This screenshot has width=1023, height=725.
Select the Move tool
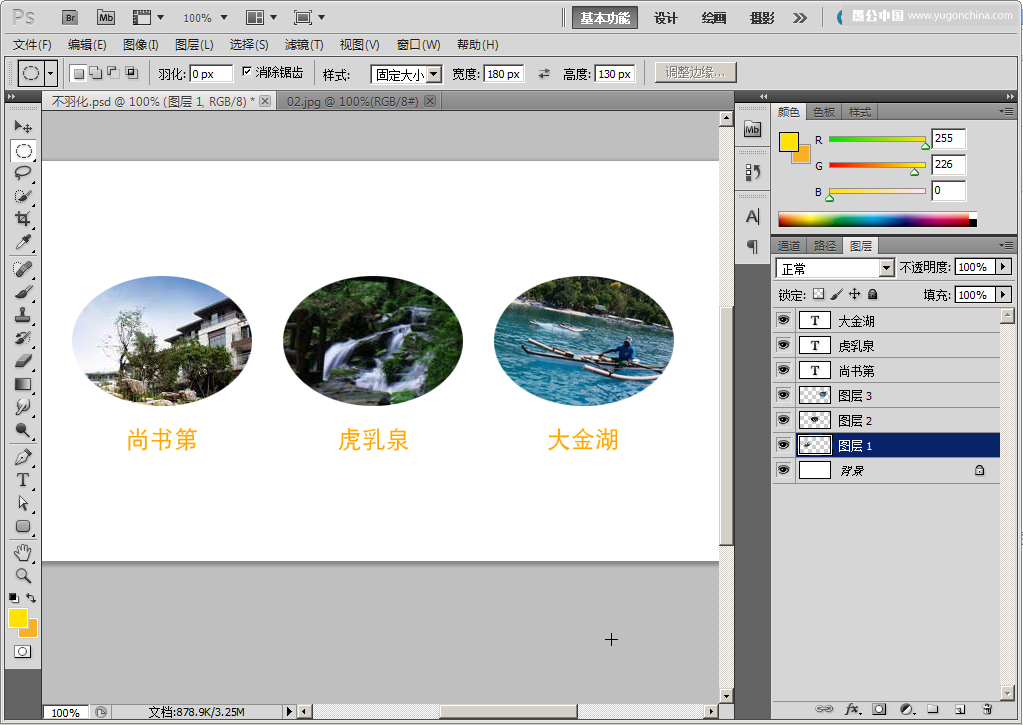[x=23, y=126]
